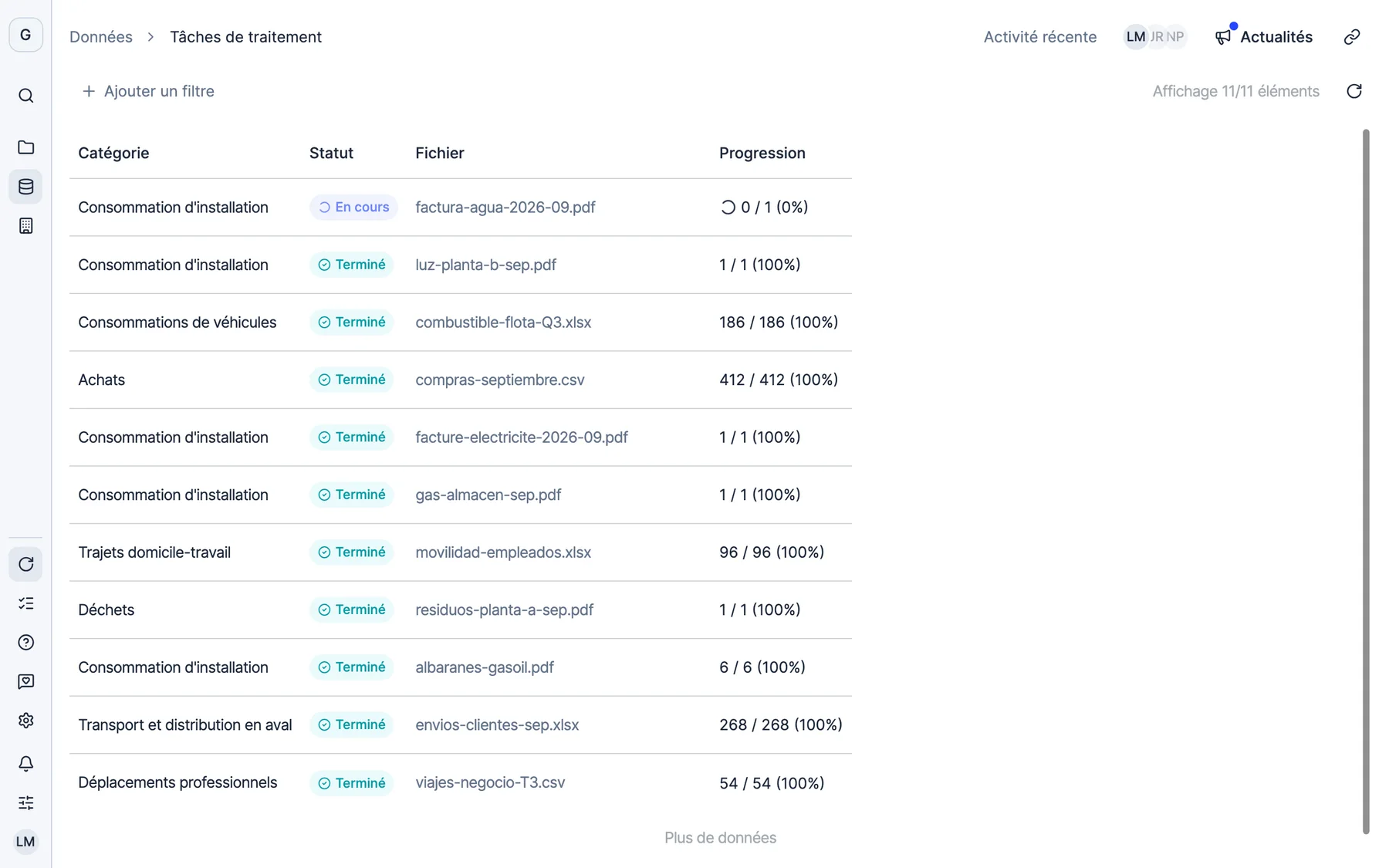Open the sliders preferences icon in sidebar
This screenshot has width=1389, height=868.
tap(25, 802)
